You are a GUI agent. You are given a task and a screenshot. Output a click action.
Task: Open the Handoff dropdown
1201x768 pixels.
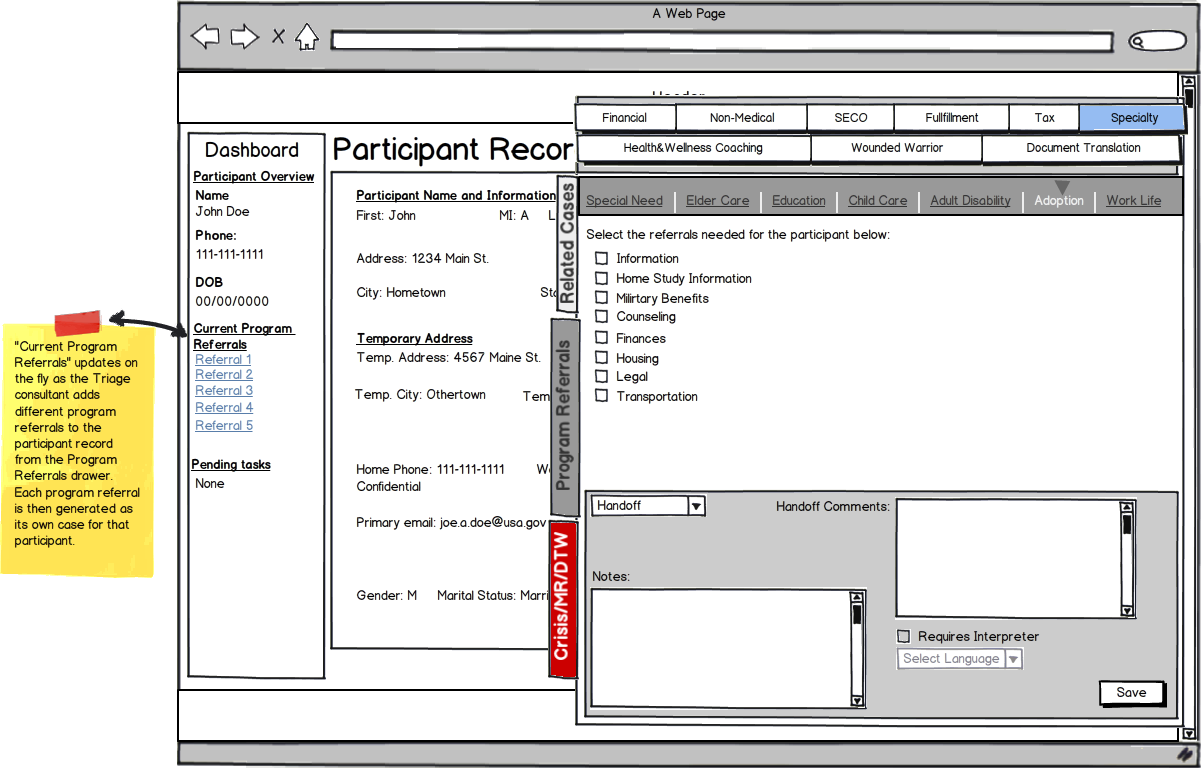(697, 506)
